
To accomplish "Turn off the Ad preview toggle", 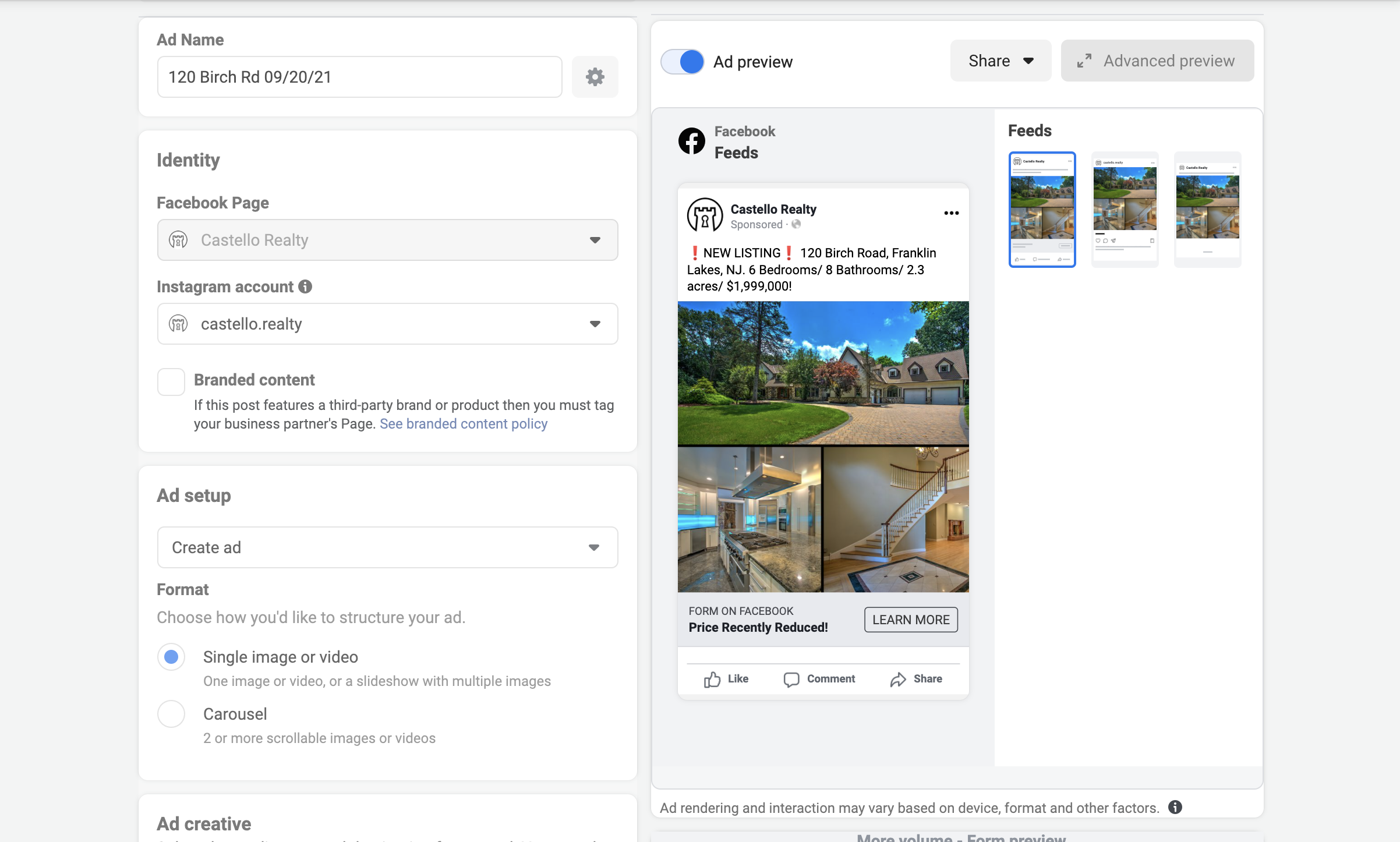I will pyautogui.click(x=683, y=62).
